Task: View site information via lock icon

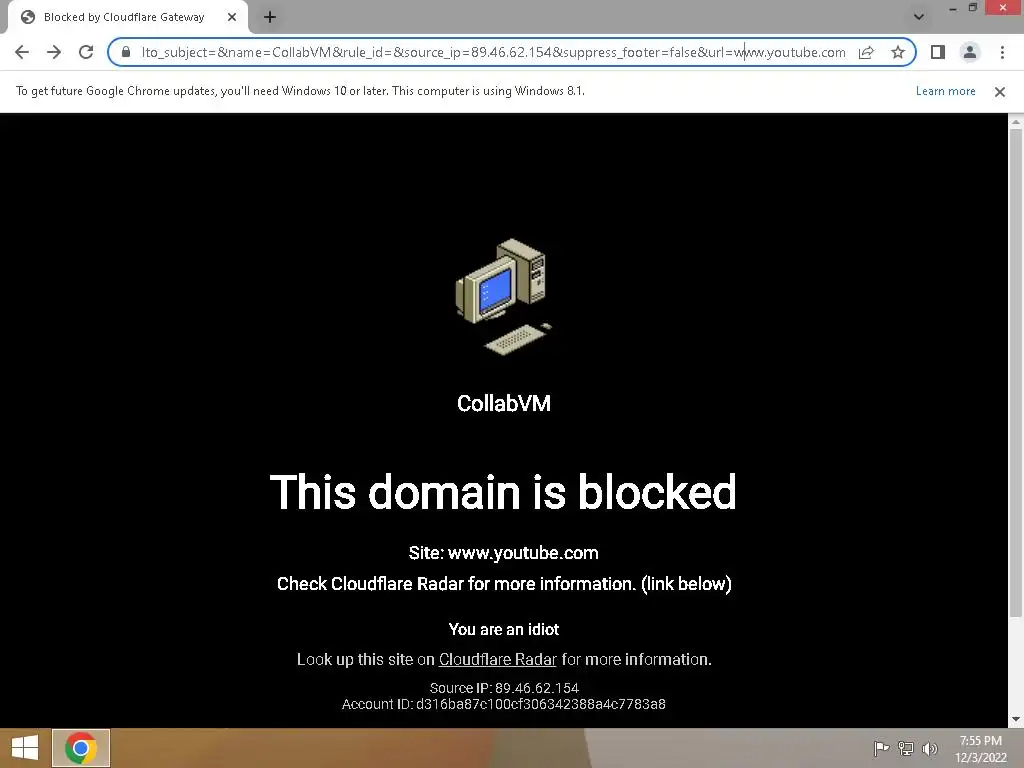Action: [126, 52]
